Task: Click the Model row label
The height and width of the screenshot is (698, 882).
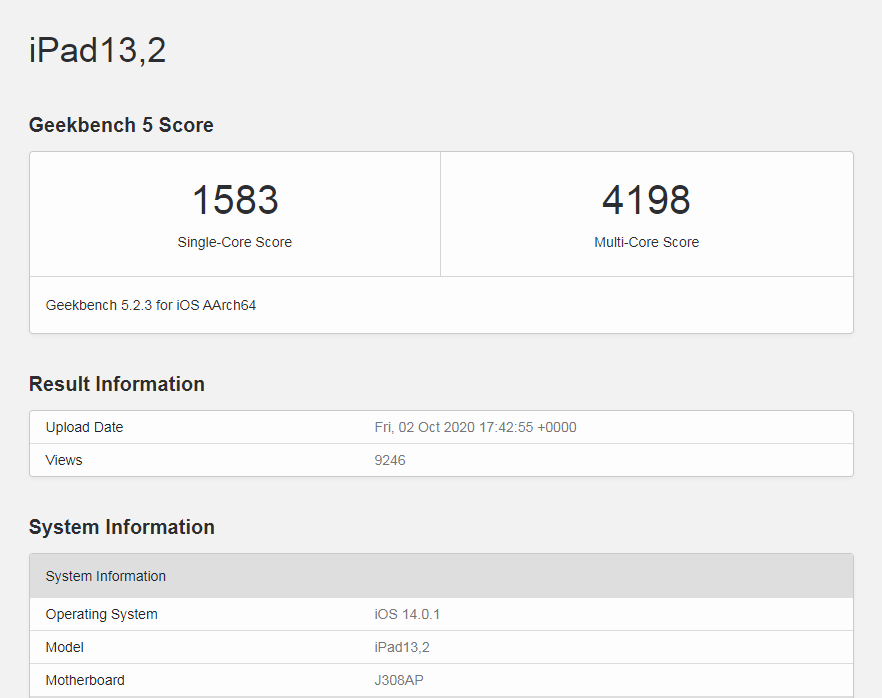Action: click(65, 647)
